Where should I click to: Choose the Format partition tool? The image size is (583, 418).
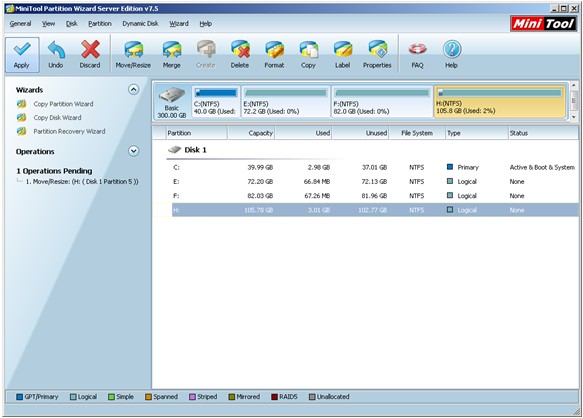pos(274,54)
